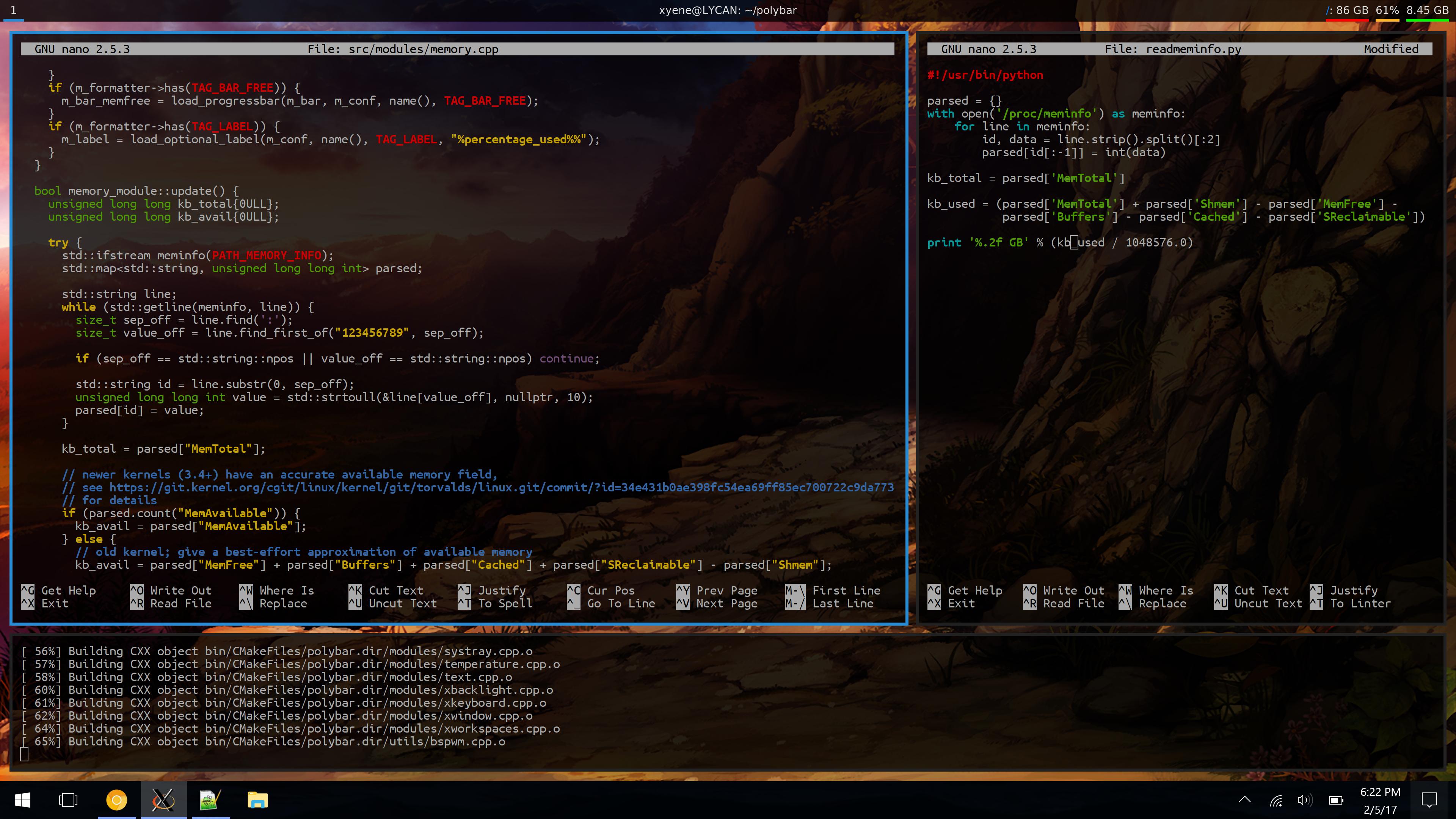Place cursor at kb_used in print line
This screenshot has width=1456, height=819.
1080,243
